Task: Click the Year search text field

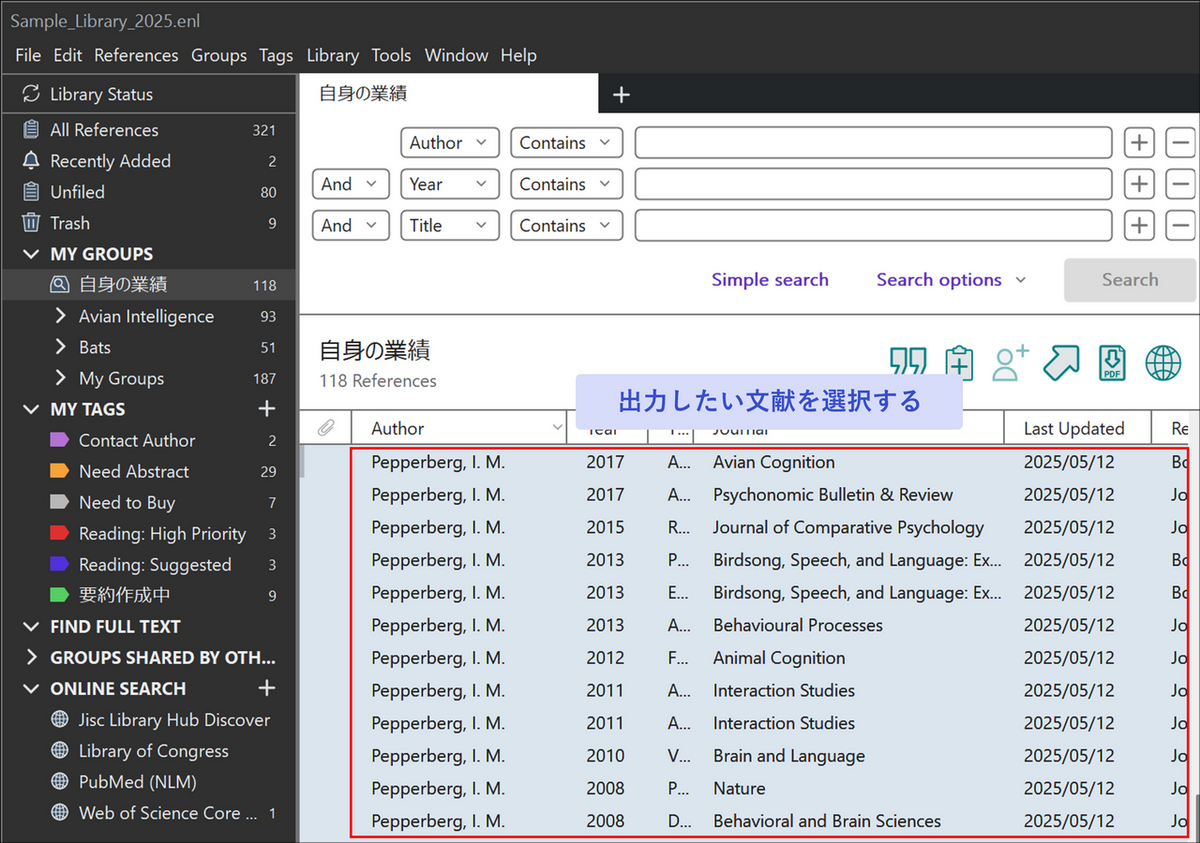Action: [873, 184]
